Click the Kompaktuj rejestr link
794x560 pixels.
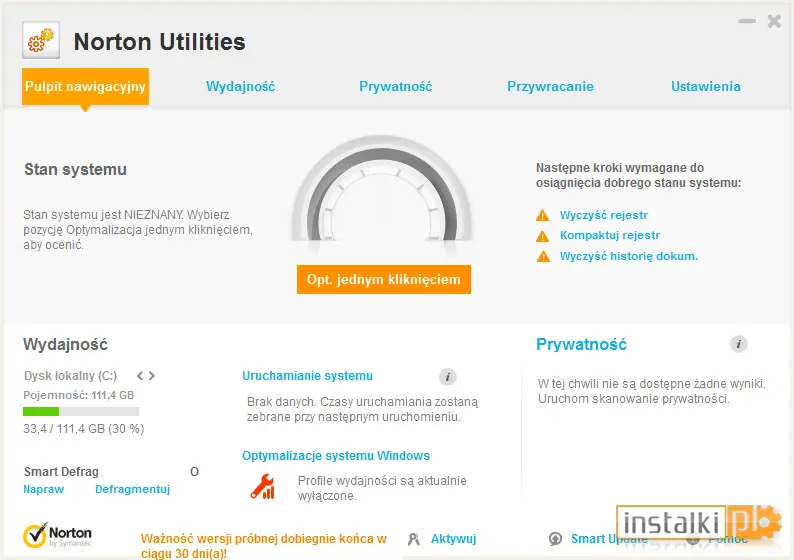[610, 235]
